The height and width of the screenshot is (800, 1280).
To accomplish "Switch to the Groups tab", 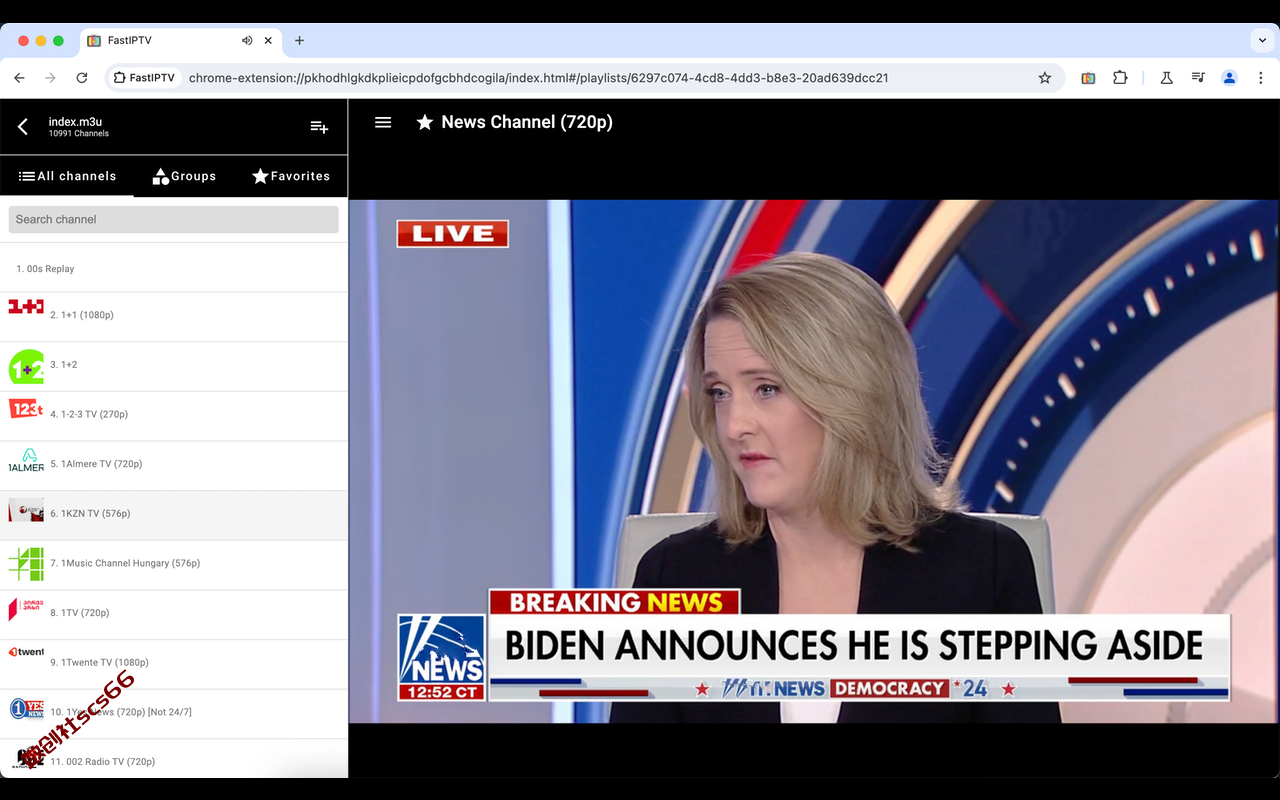I will point(184,176).
